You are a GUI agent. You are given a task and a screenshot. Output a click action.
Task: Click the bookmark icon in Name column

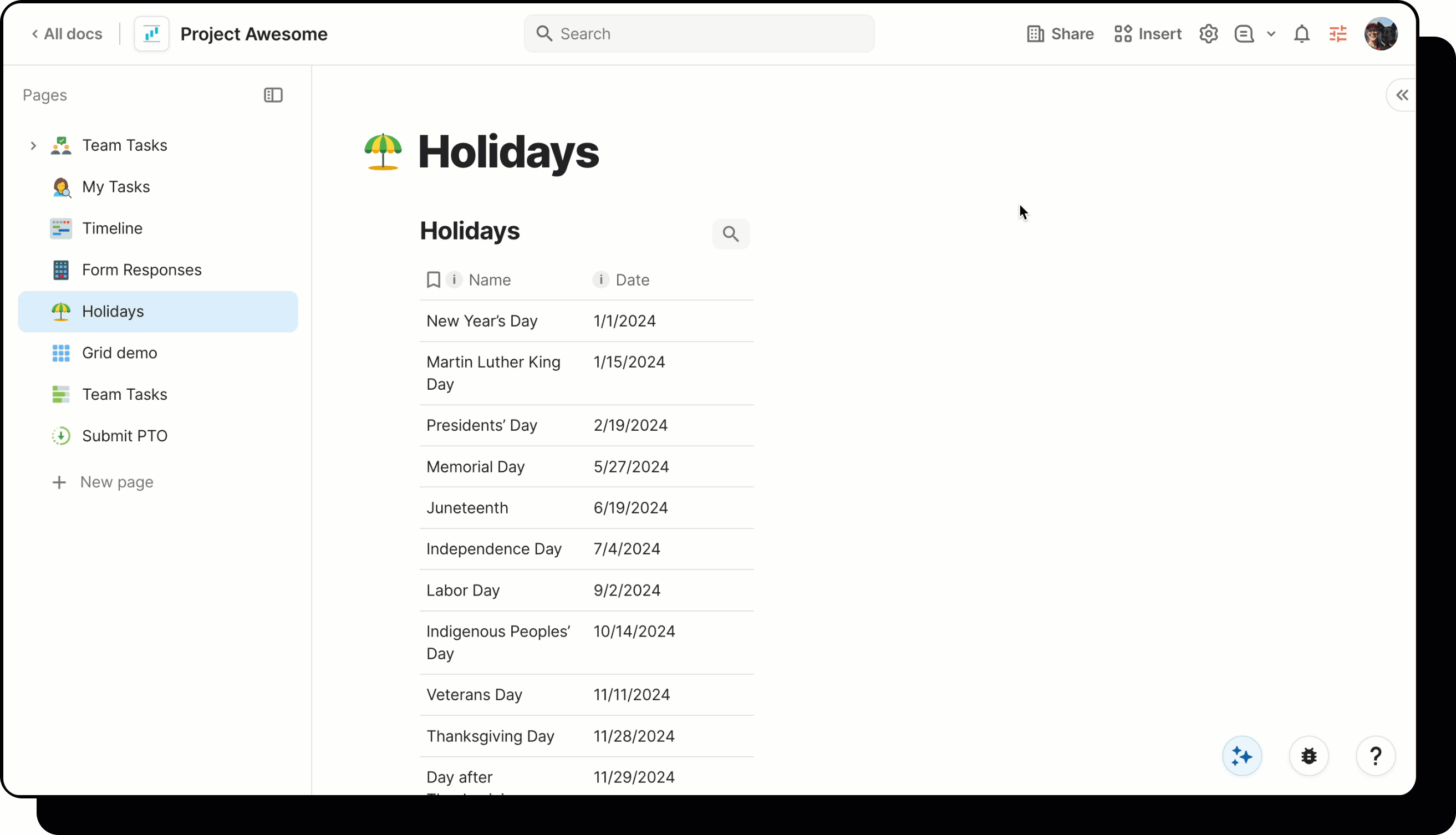[433, 280]
